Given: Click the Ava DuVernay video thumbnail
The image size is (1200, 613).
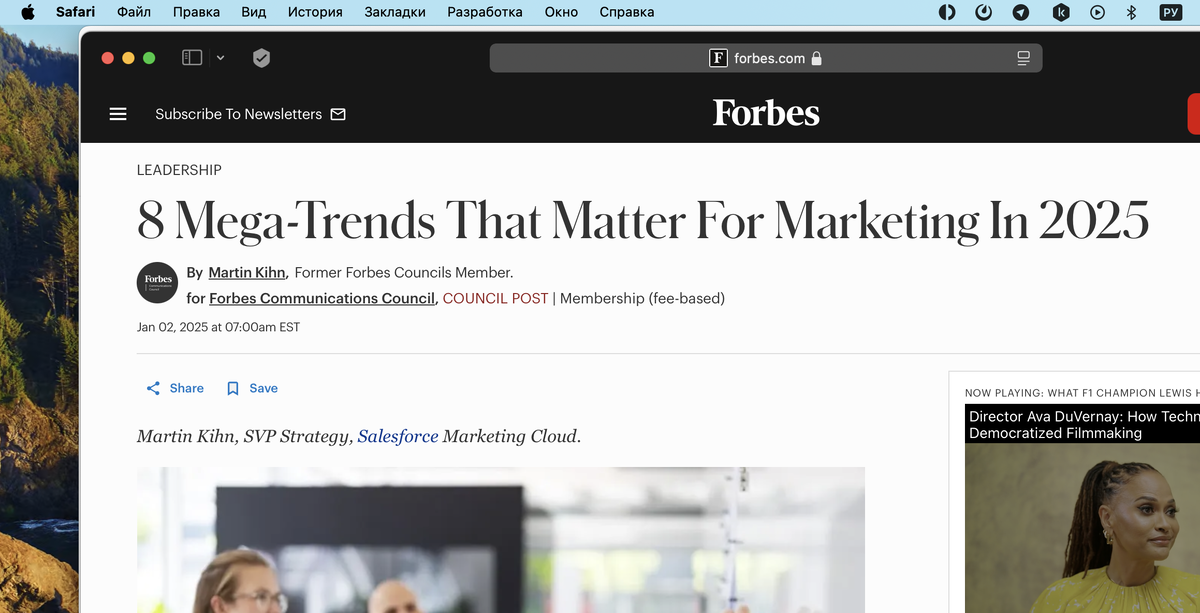Looking at the screenshot, I should (x=1082, y=528).
